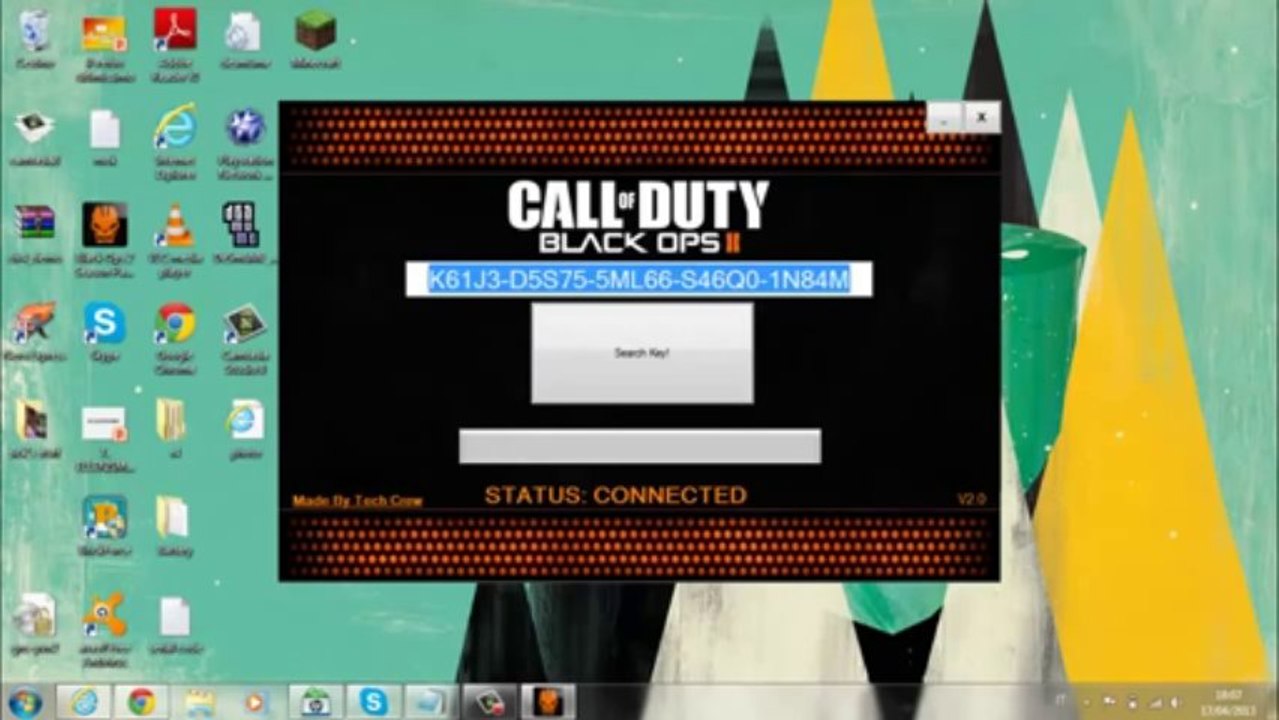This screenshot has height=720, width=1279.
Task: Click the taskbar clock and date
Action: click(x=1227, y=702)
